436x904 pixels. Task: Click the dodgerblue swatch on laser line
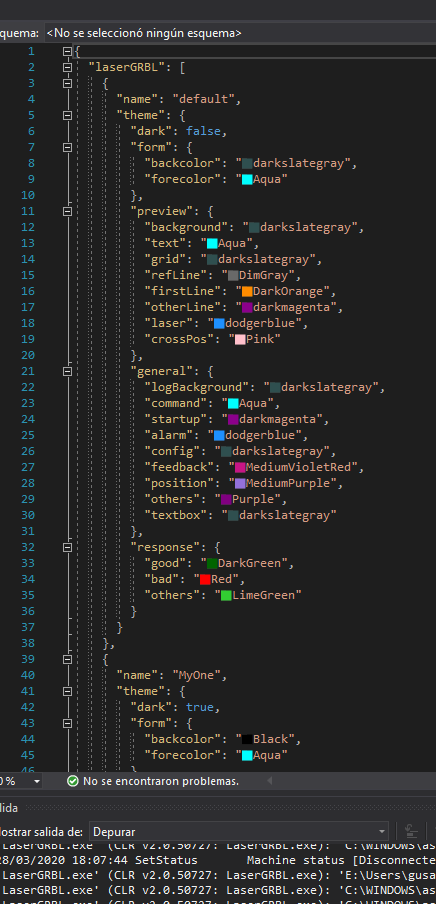(x=219, y=323)
